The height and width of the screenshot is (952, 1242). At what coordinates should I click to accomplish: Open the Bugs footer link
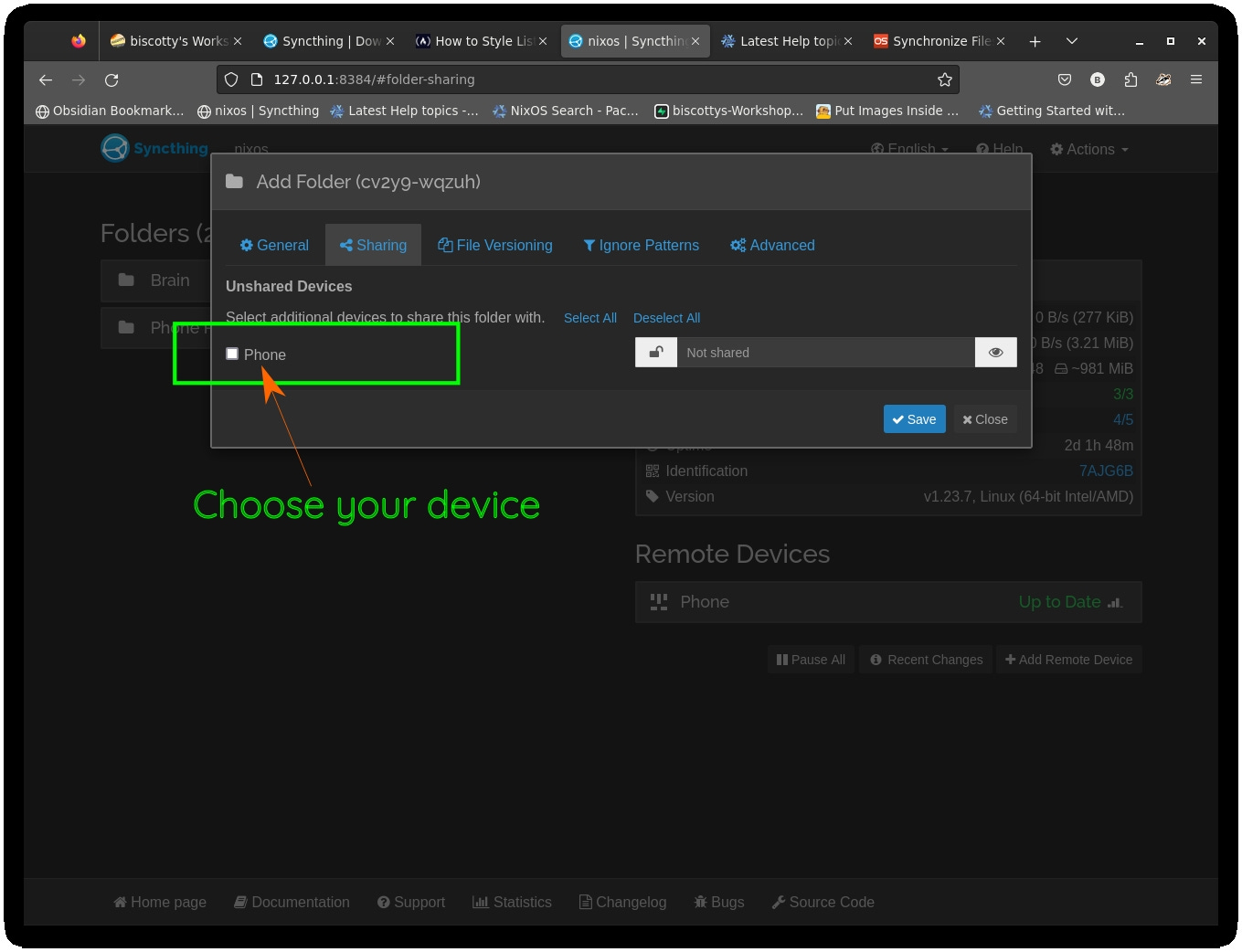pos(719,902)
